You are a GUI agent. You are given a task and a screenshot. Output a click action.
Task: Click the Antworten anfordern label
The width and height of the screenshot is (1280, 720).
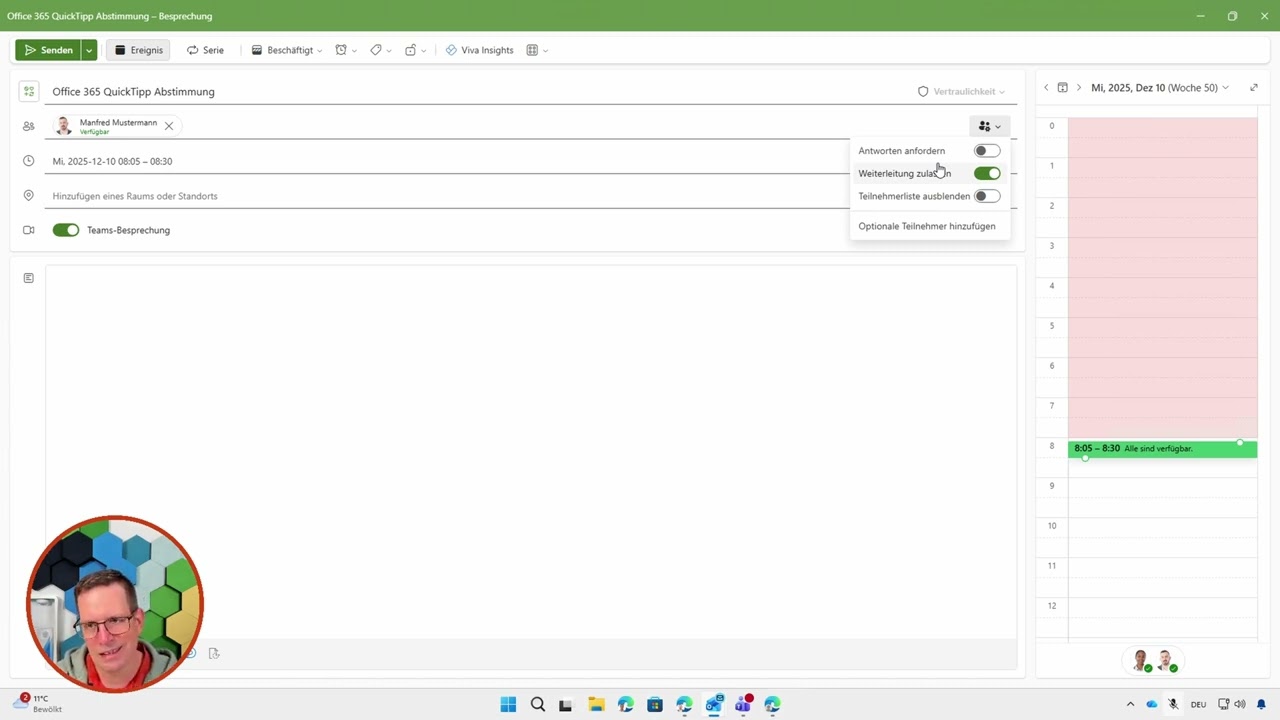pyautogui.click(x=901, y=151)
